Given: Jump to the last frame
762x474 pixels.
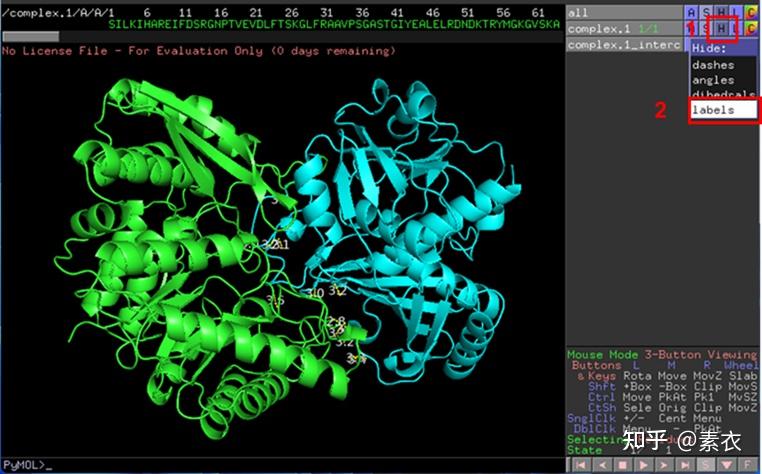Looking at the screenshot, I should (x=685, y=465).
